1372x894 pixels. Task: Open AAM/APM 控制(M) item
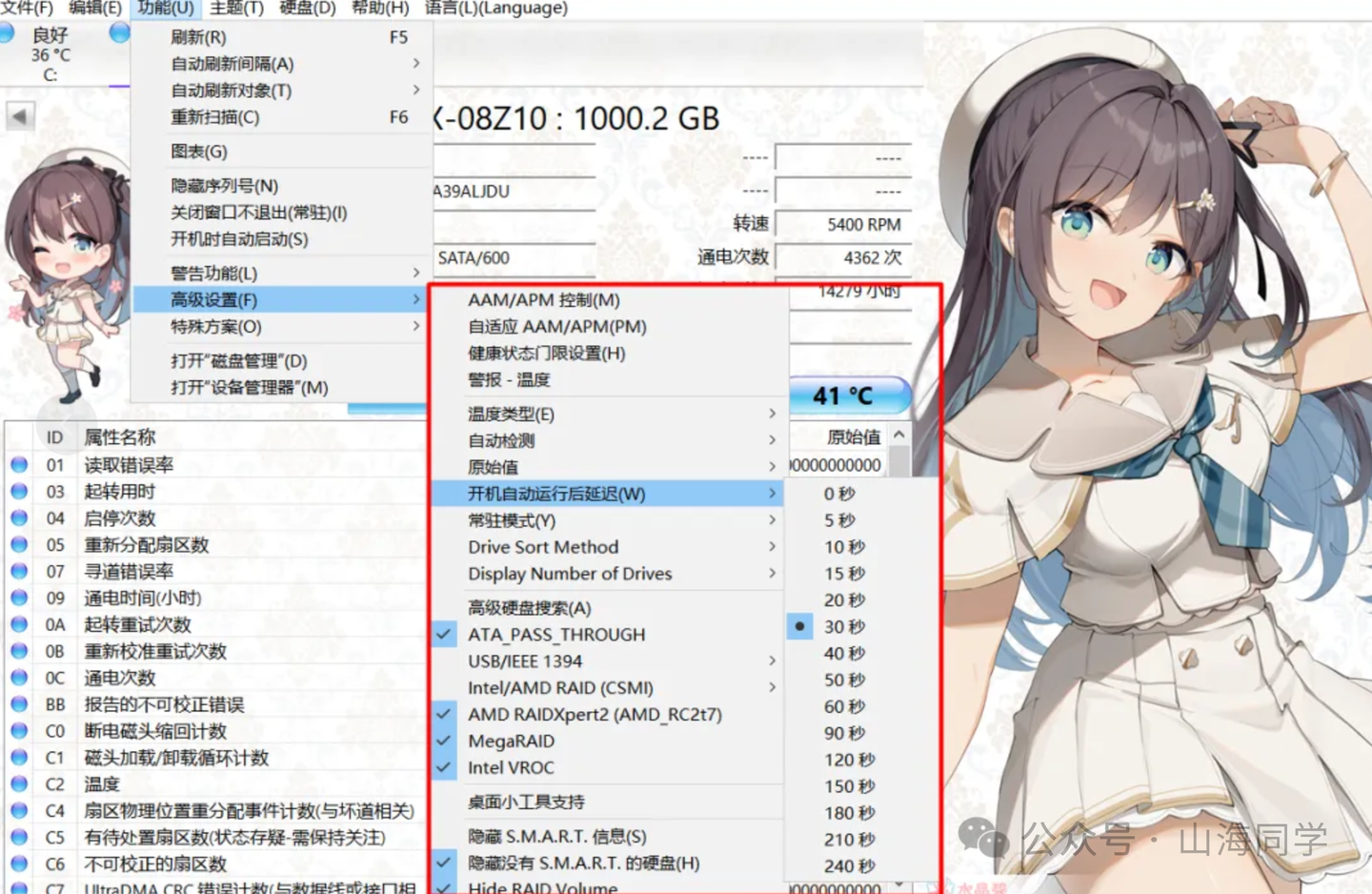607,299
